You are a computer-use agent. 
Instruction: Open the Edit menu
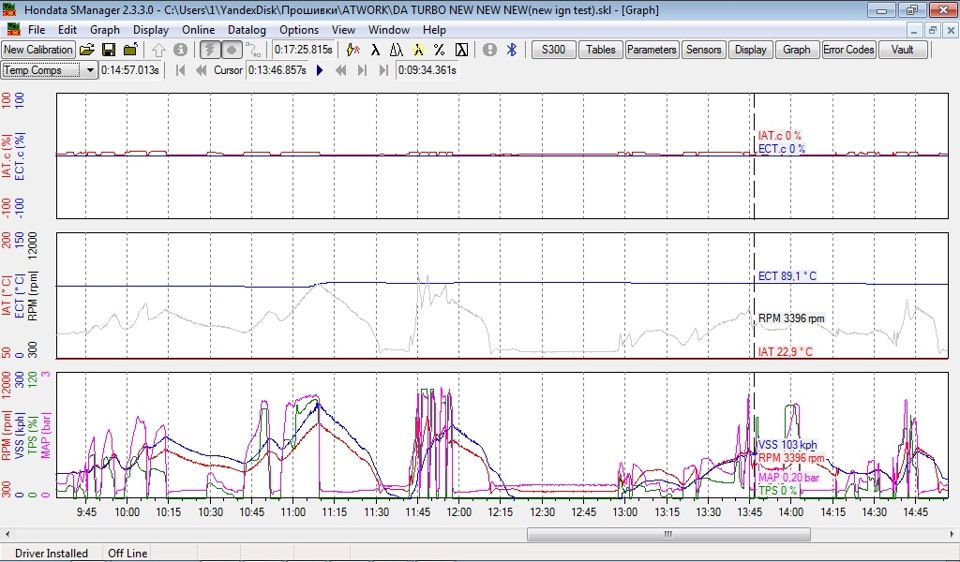click(x=67, y=30)
